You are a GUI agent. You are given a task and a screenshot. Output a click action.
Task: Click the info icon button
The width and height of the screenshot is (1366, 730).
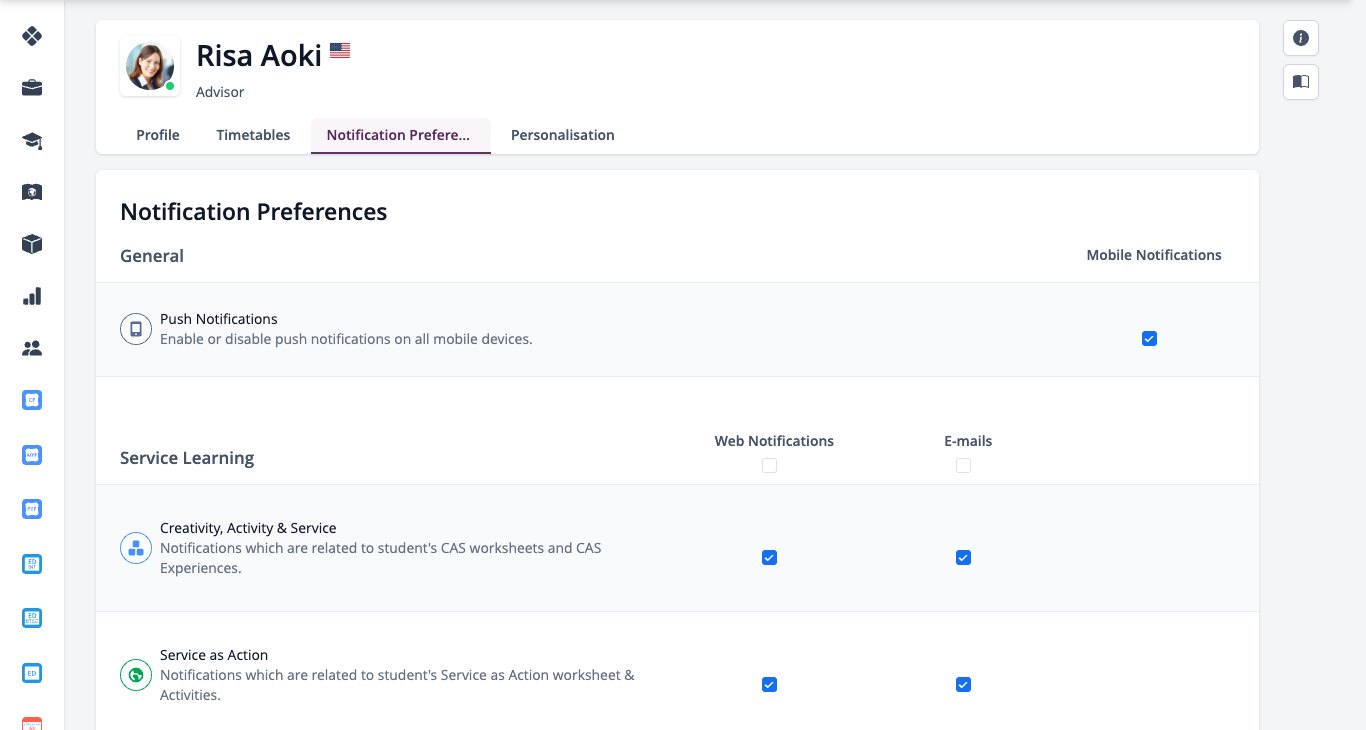coord(1301,38)
